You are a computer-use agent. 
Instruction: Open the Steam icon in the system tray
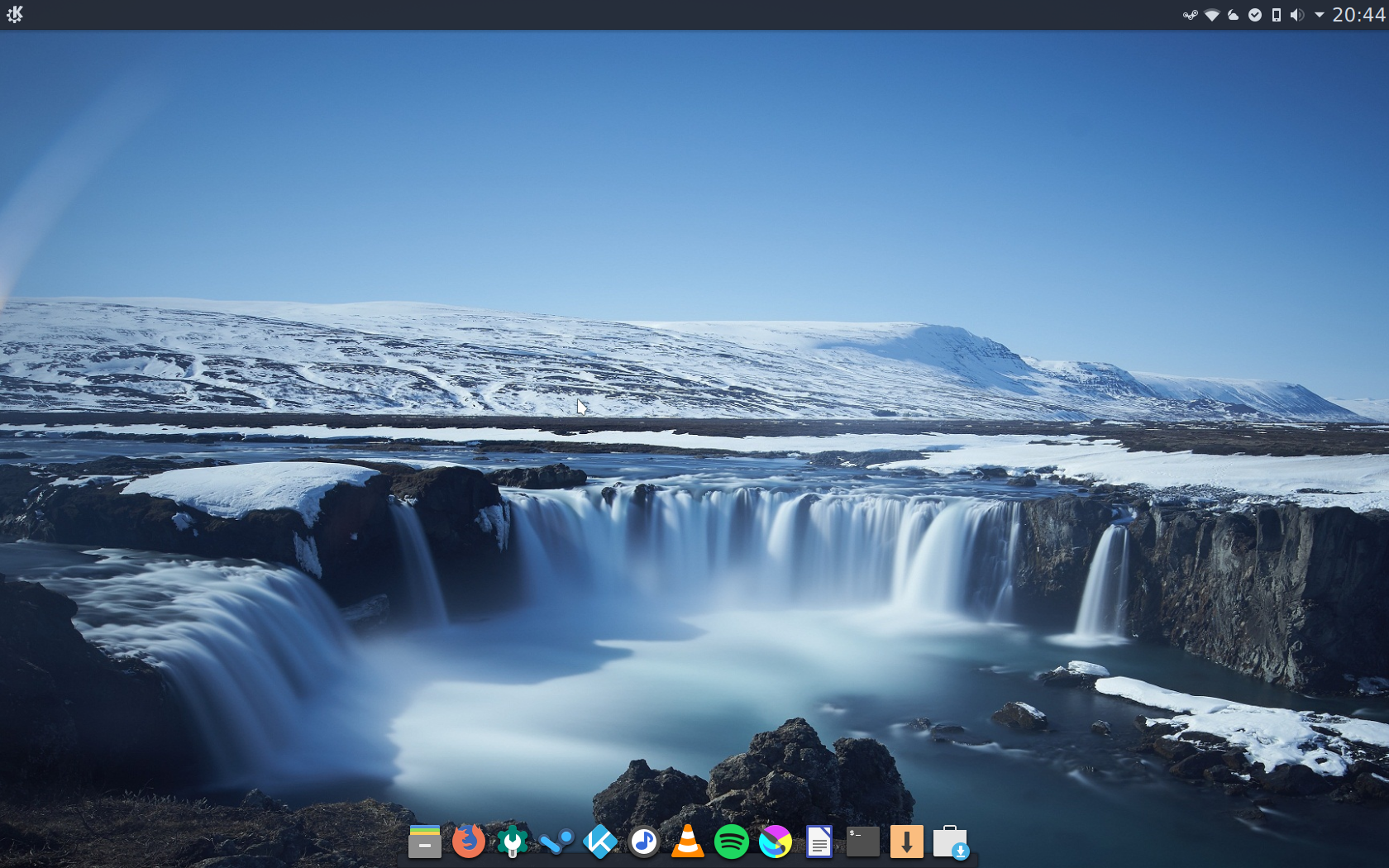(x=1190, y=15)
